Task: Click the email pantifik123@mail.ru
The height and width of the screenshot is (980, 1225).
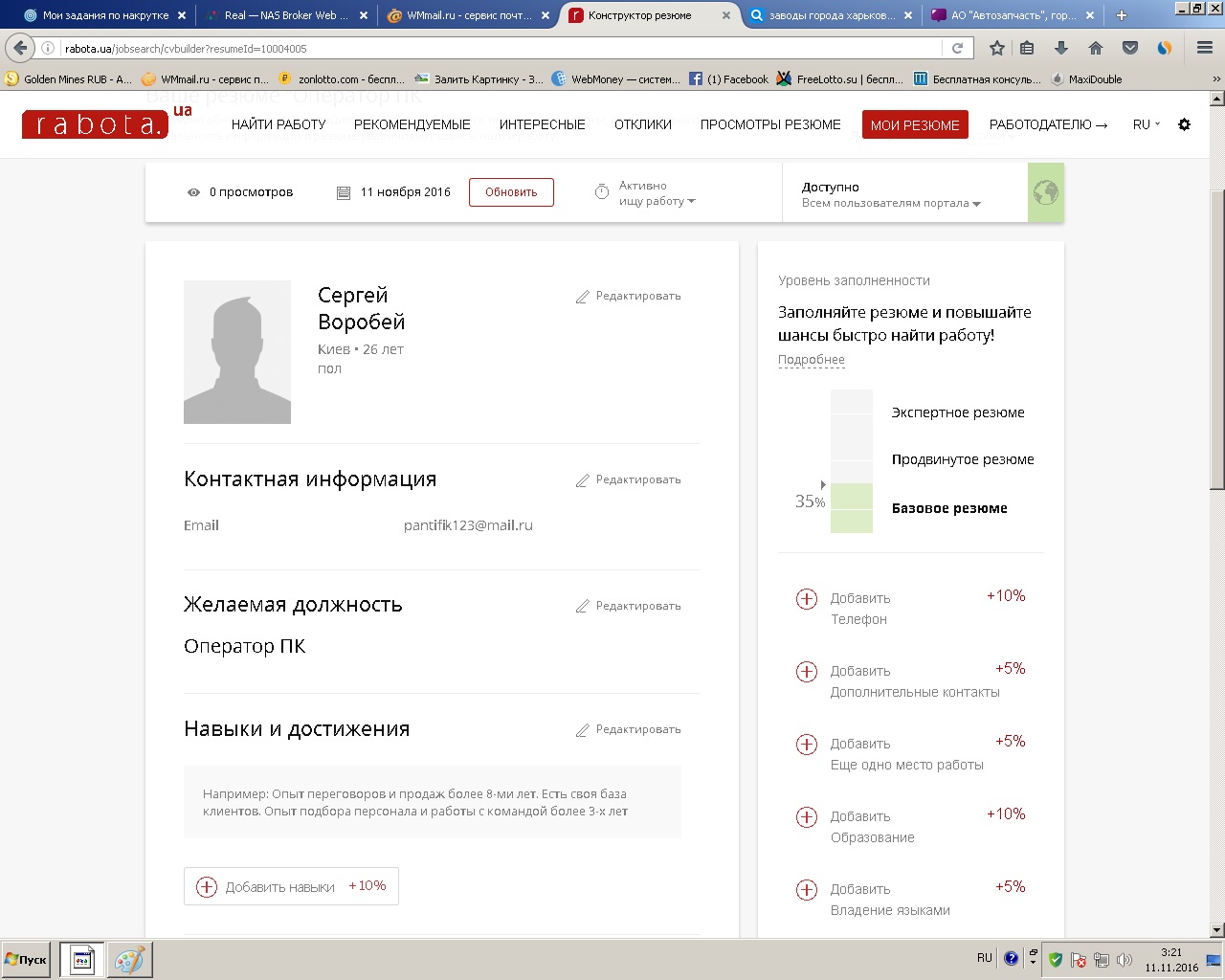Action: [x=468, y=525]
